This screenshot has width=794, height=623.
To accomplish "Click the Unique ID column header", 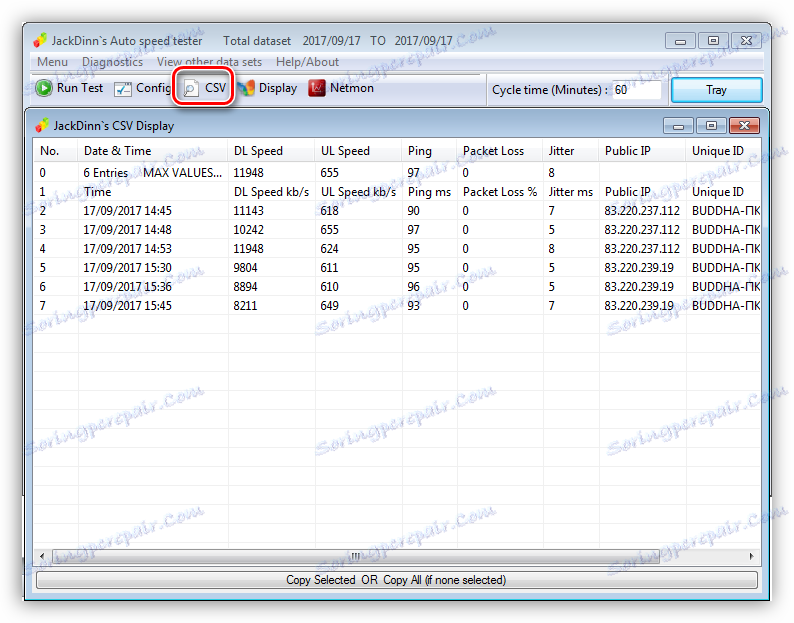I will point(723,151).
